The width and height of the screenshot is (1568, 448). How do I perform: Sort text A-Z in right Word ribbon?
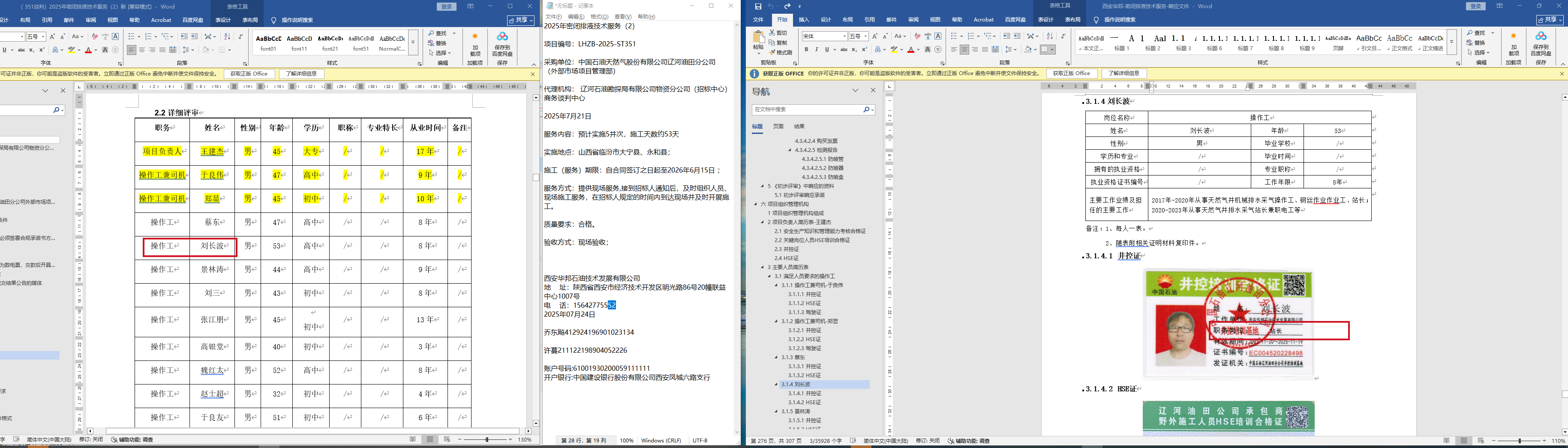tap(1050, 36)
